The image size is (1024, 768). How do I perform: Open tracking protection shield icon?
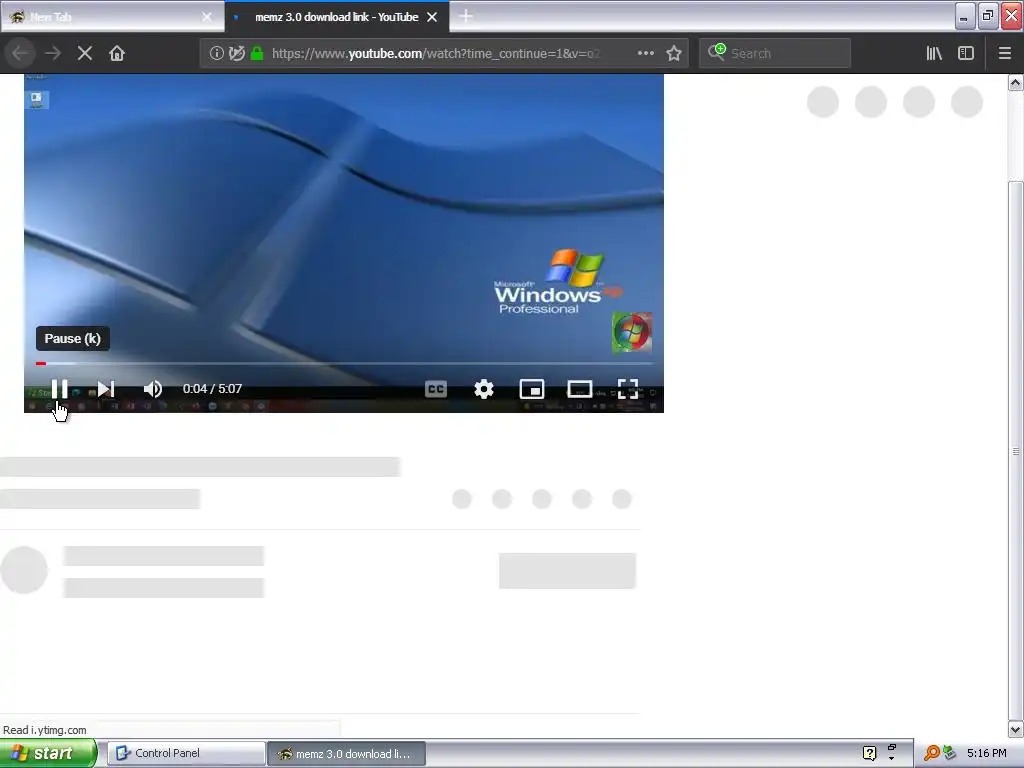pos(237,54)
